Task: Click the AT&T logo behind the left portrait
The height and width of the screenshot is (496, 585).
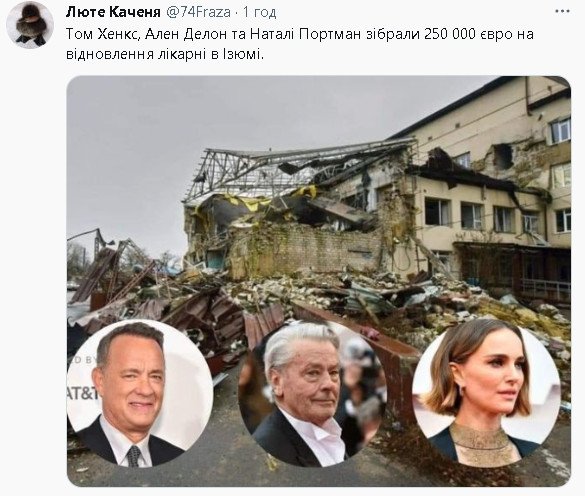Action: point(82,393)
